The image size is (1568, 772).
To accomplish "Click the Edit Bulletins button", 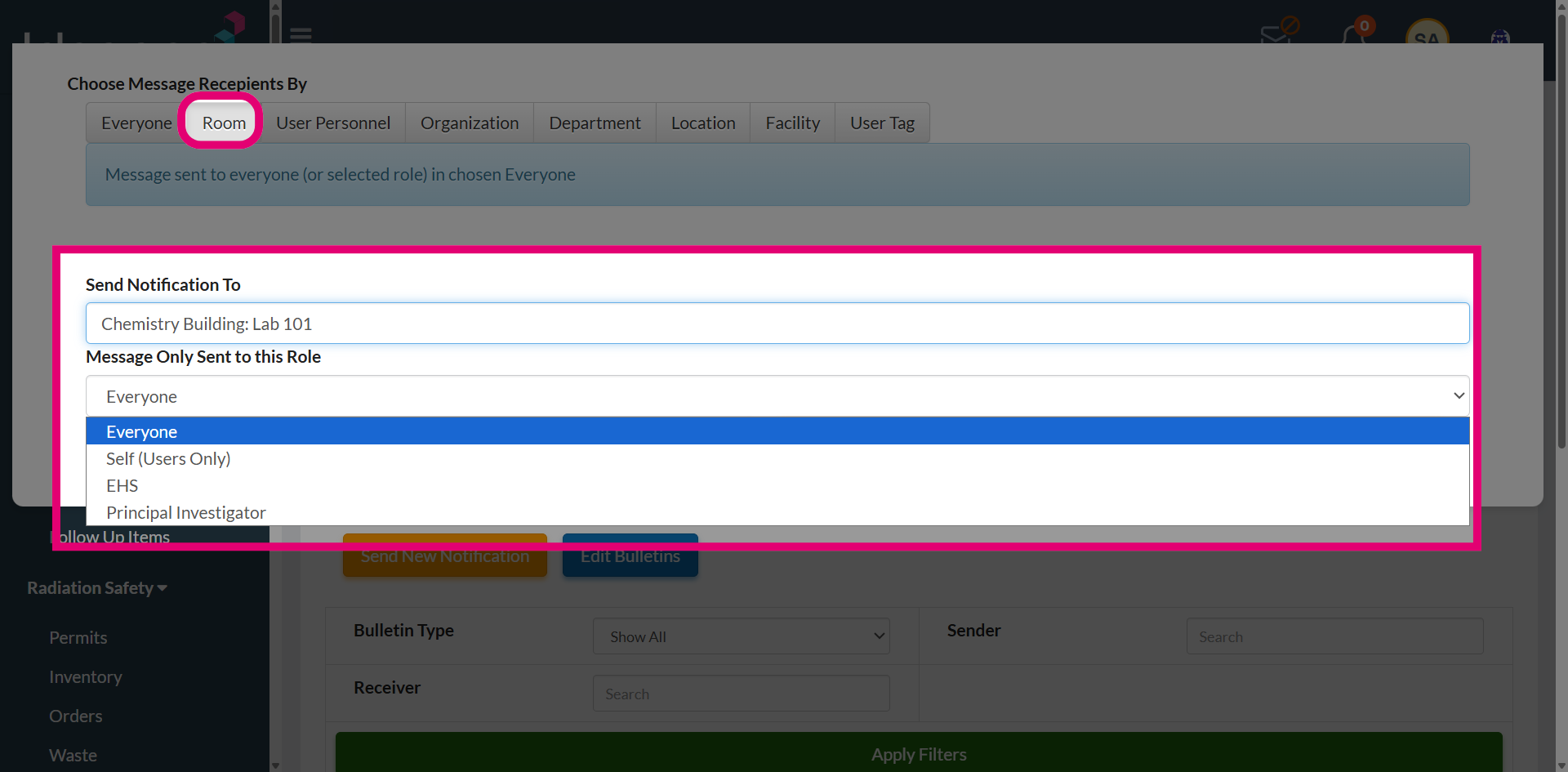I will point(630,556).
